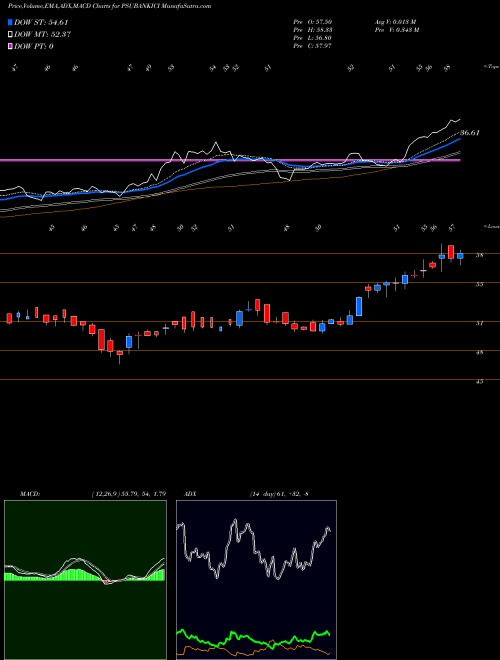500x660 pixels.
Task: Click the blue DOW ST legend swatch
Action: tap(10, 22)
